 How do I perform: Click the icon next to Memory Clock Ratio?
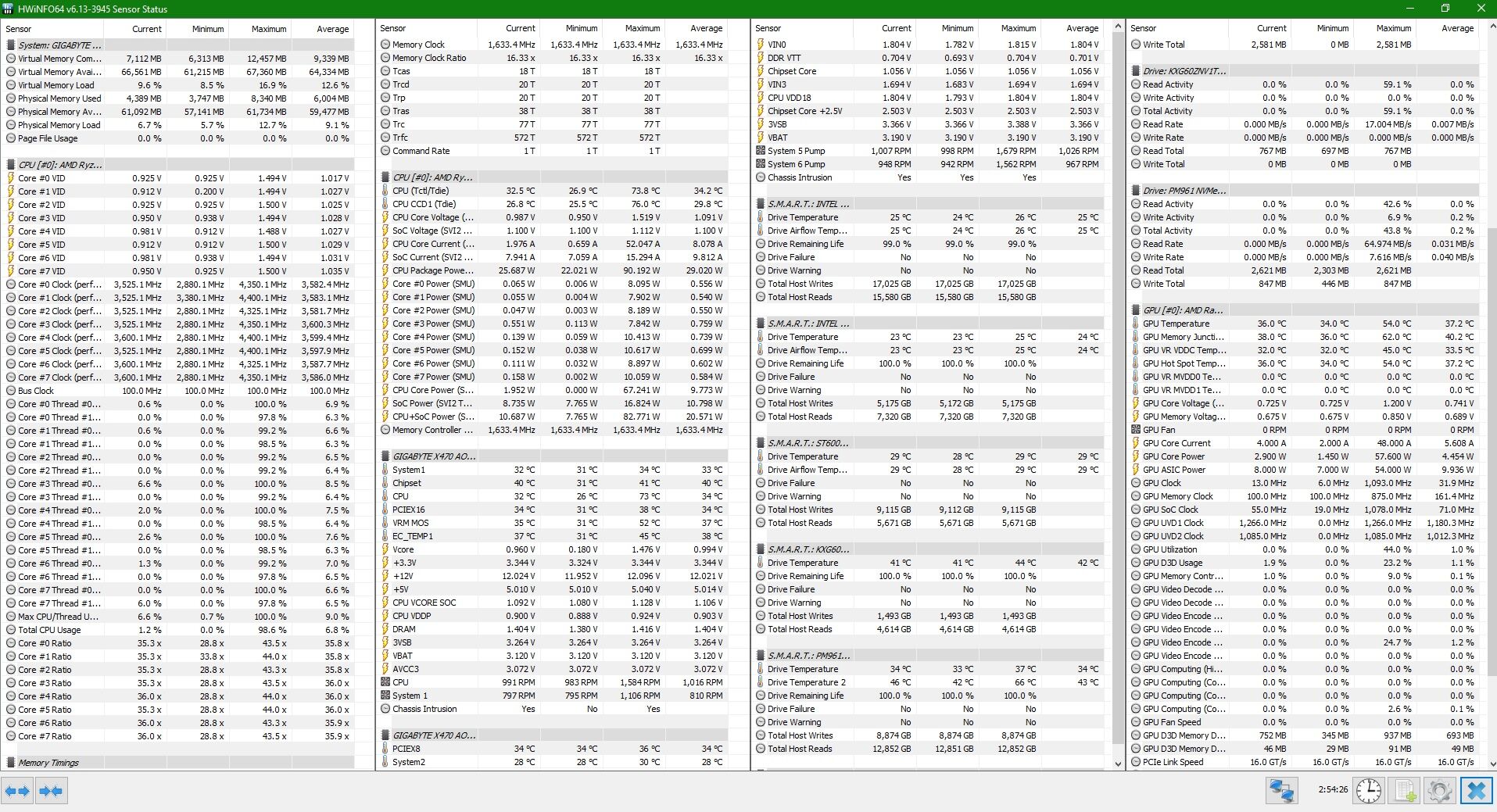tap(385, 58)
